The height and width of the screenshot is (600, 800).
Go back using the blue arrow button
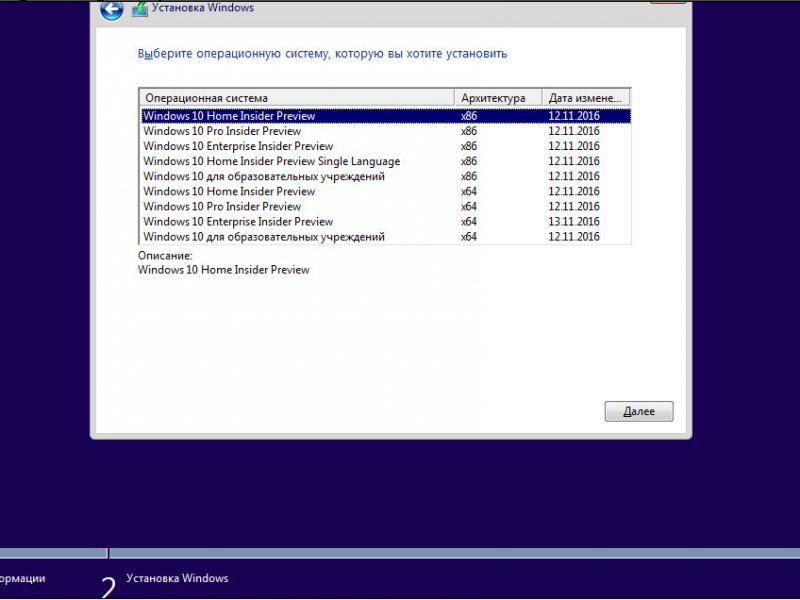point(111,9)
